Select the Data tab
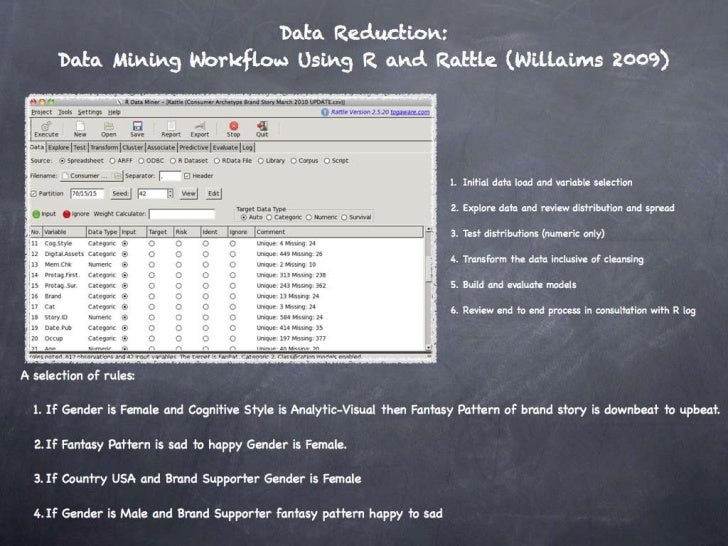Image resolution: width=728 pixels, height=546 pixels. coord(37,147)
